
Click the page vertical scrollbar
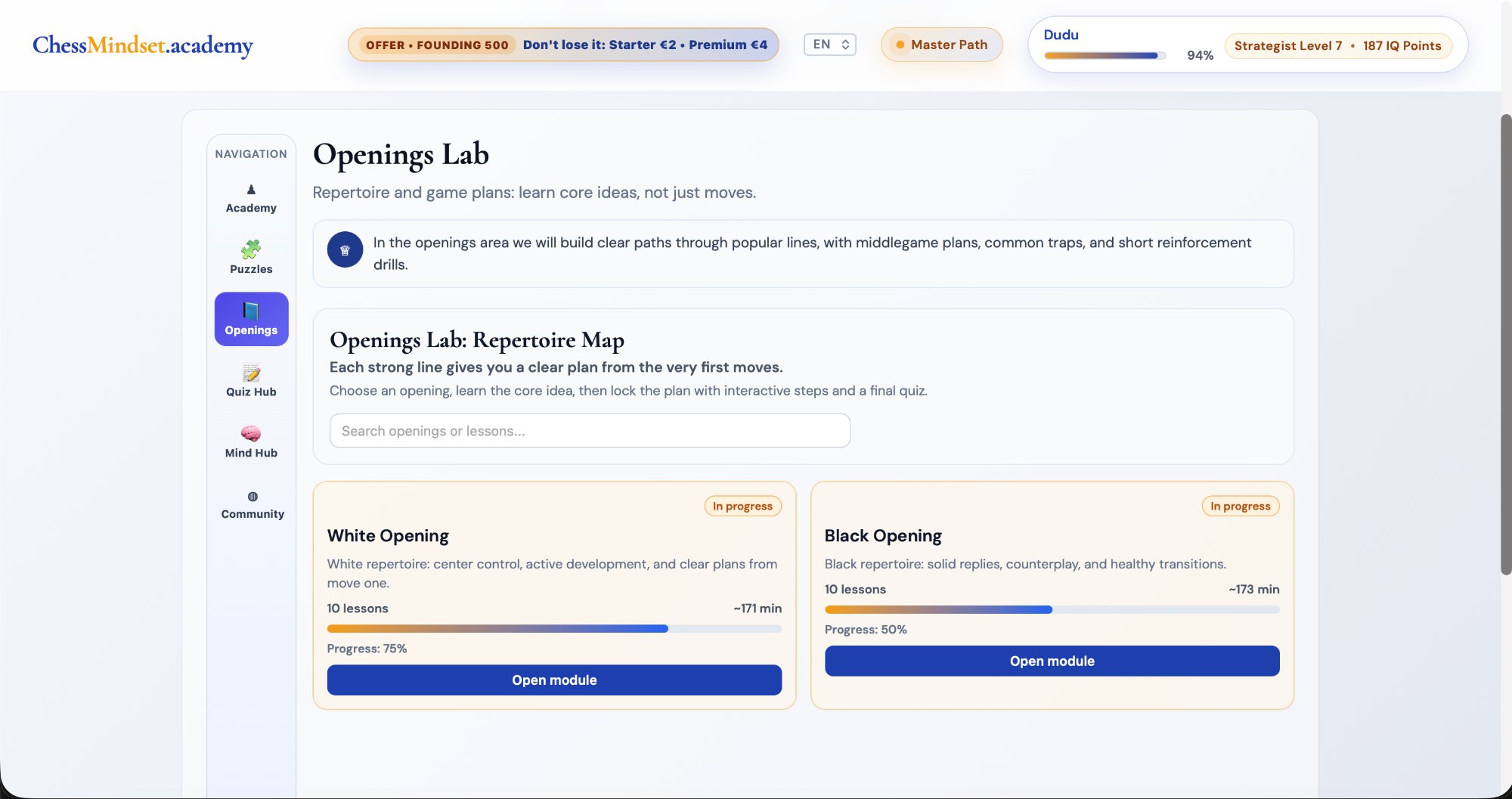click(1506, 344)
